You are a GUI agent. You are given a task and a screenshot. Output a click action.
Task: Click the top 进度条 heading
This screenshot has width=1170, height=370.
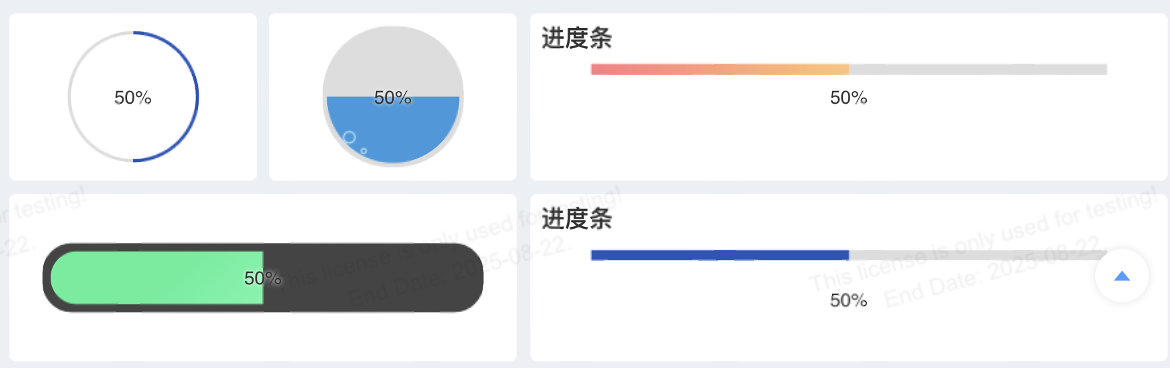(x=577, y=38)
